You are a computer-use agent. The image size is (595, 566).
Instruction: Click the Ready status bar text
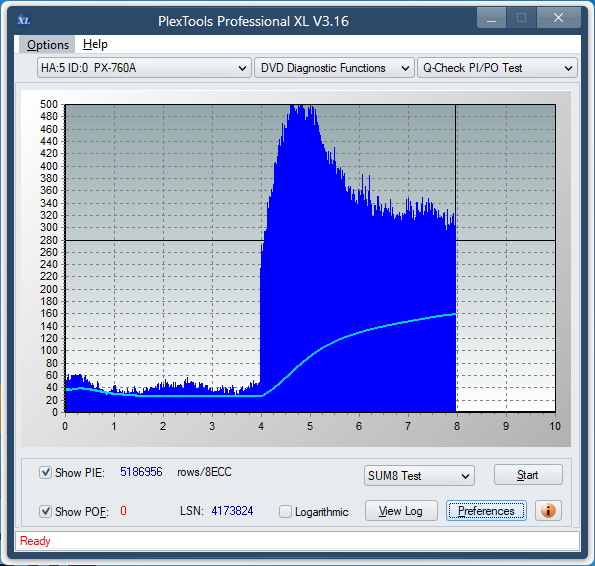(x=35, y=541)
